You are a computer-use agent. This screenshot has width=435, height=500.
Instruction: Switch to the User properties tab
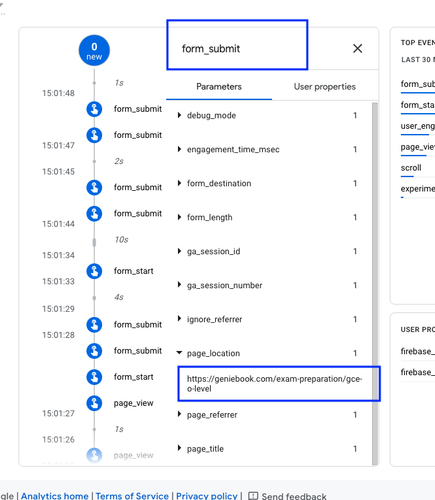click(x=325, y=87)
